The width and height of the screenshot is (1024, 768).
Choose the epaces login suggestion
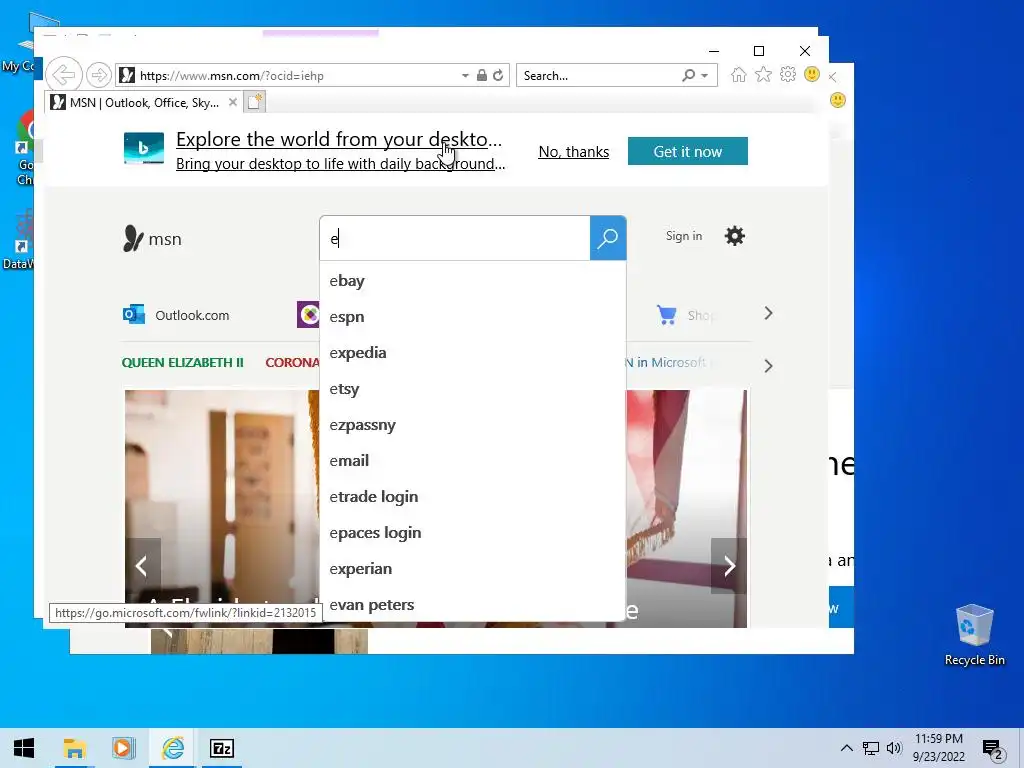point(473,533)
